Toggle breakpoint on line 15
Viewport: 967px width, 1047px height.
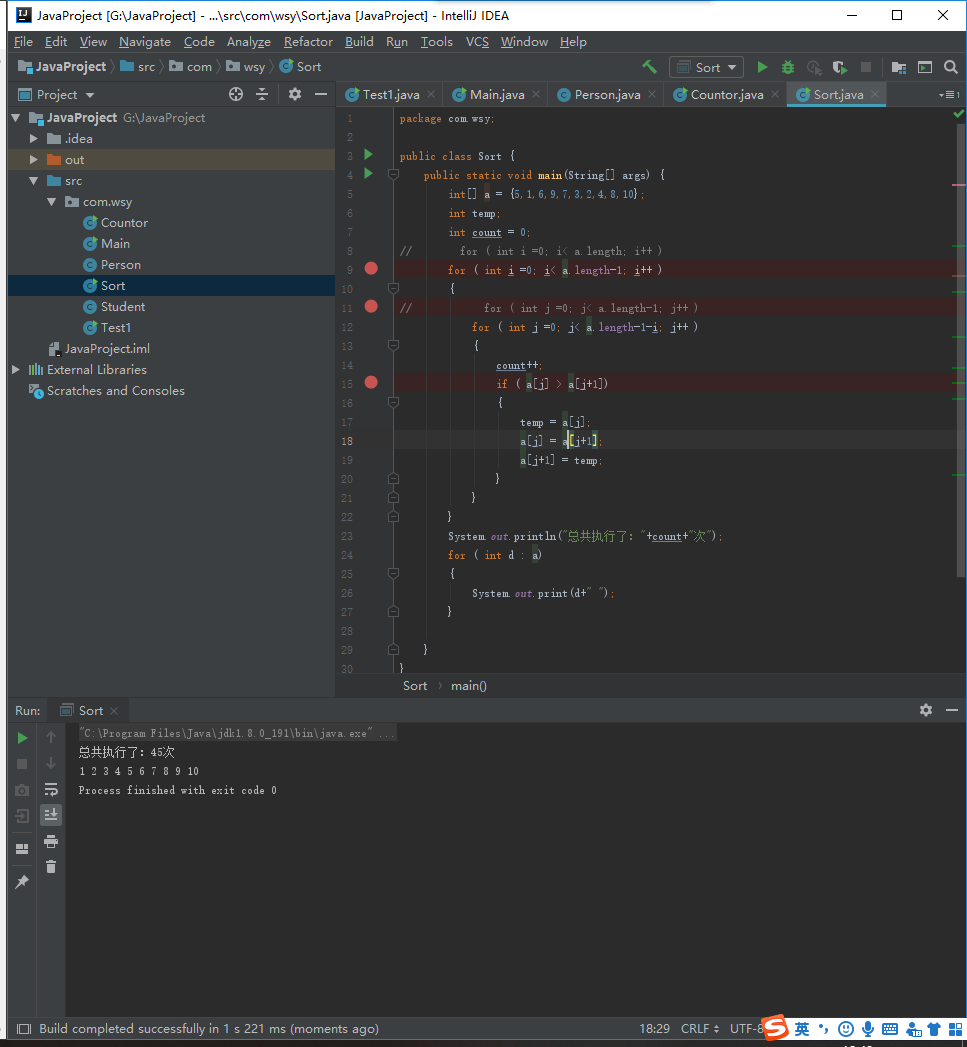[371, 383]
